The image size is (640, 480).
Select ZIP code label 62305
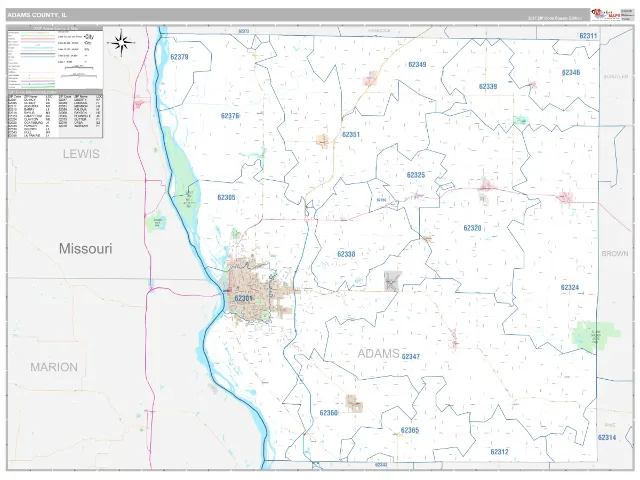226,198
